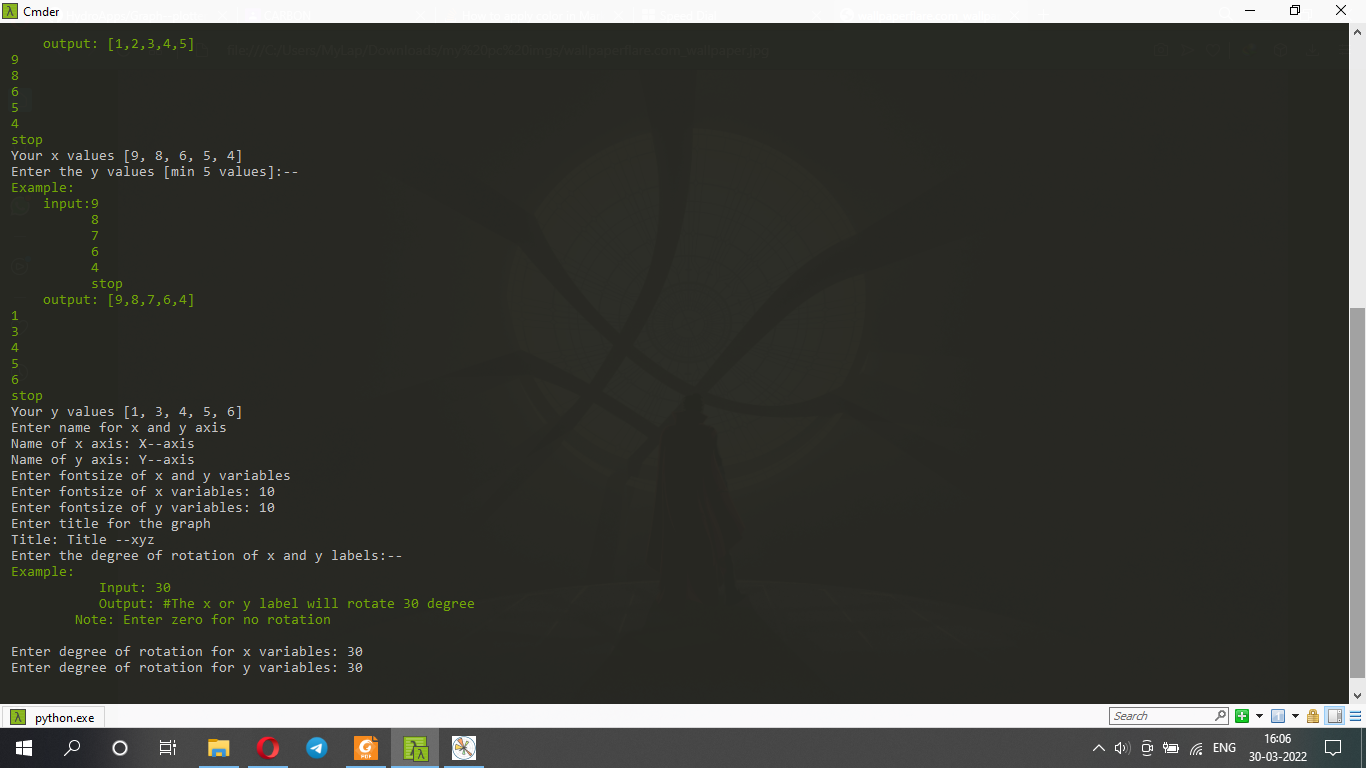The height and width of the screenshot is (768, 1366).
Task: Click 'Note: Enter zero for no rotation' text
Action: 203,620
